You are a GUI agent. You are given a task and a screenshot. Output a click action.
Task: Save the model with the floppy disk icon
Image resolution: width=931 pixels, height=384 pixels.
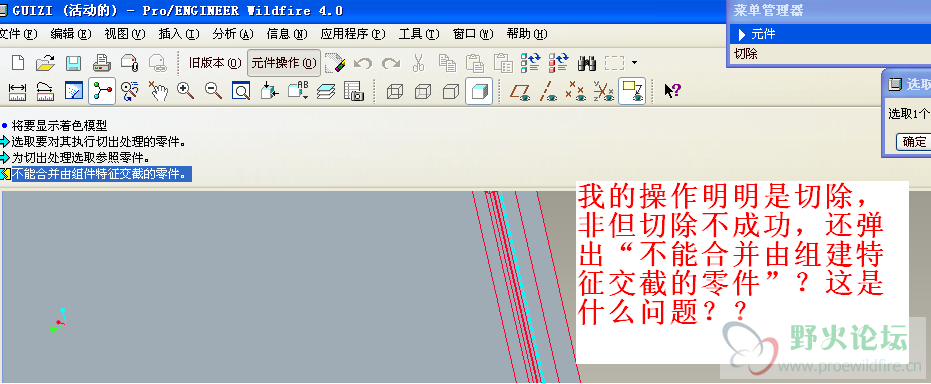(74, 63)
